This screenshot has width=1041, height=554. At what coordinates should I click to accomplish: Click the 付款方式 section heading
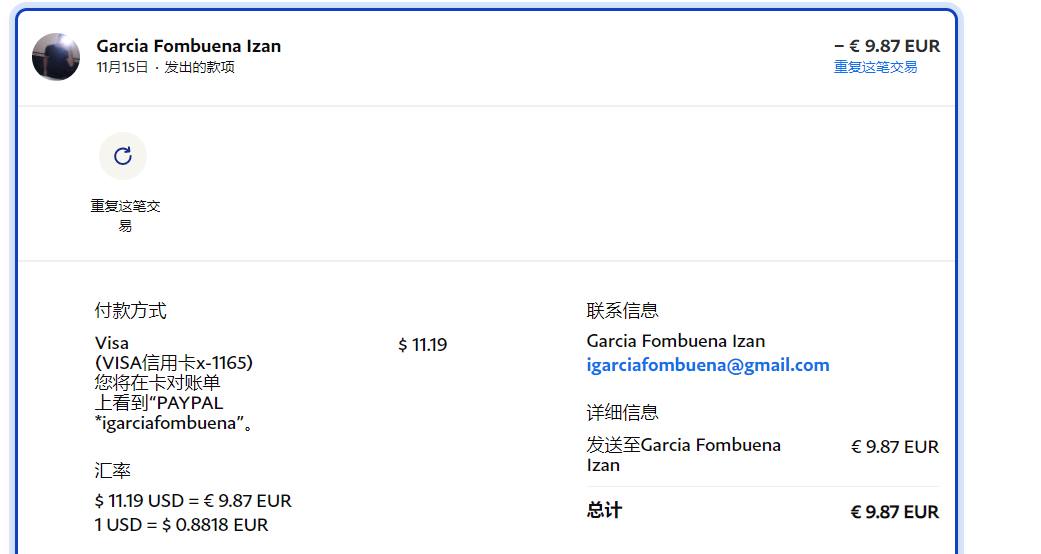[x=131, y=311]
